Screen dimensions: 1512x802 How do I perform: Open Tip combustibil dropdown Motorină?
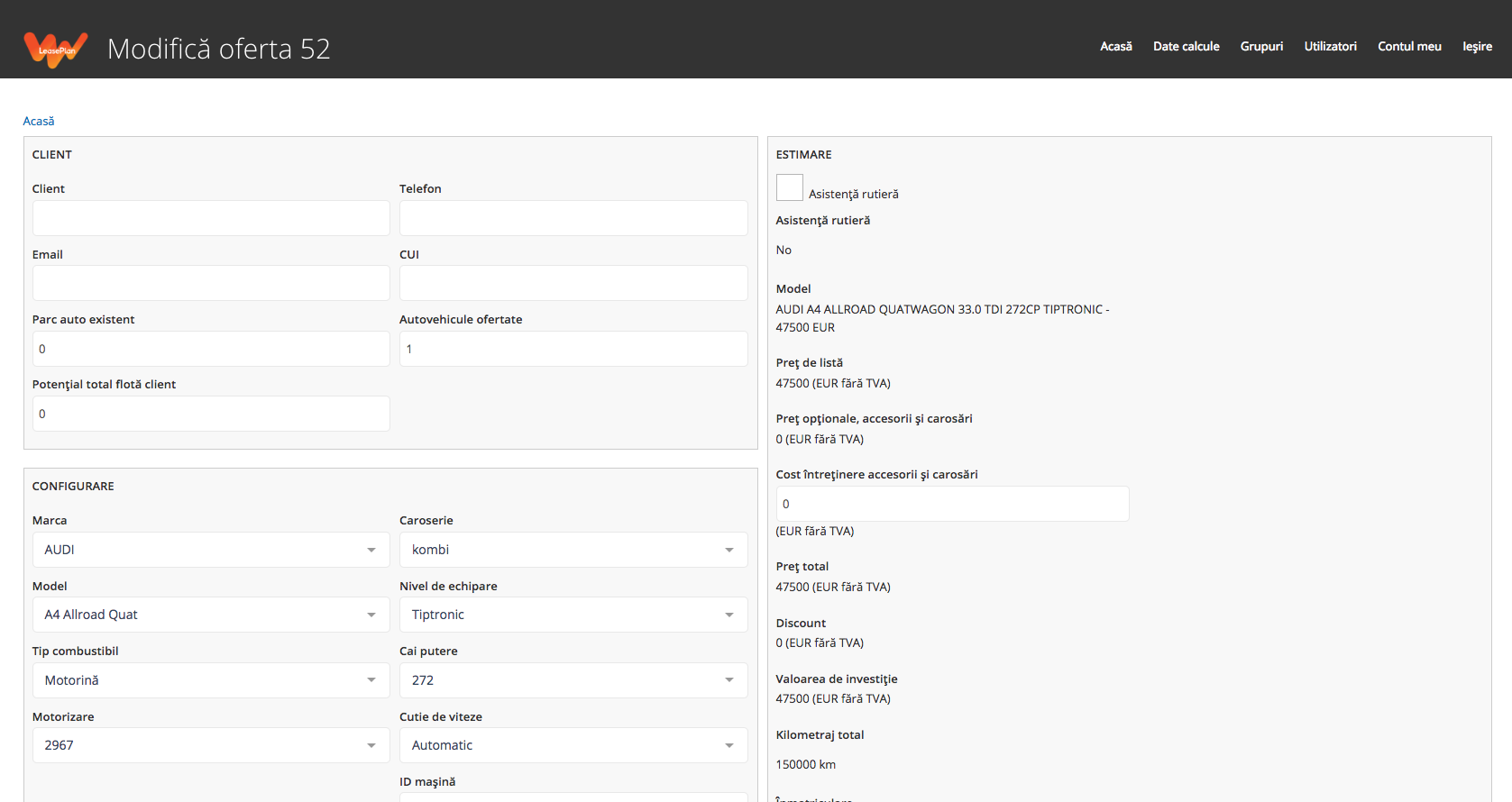click(211, 680)
